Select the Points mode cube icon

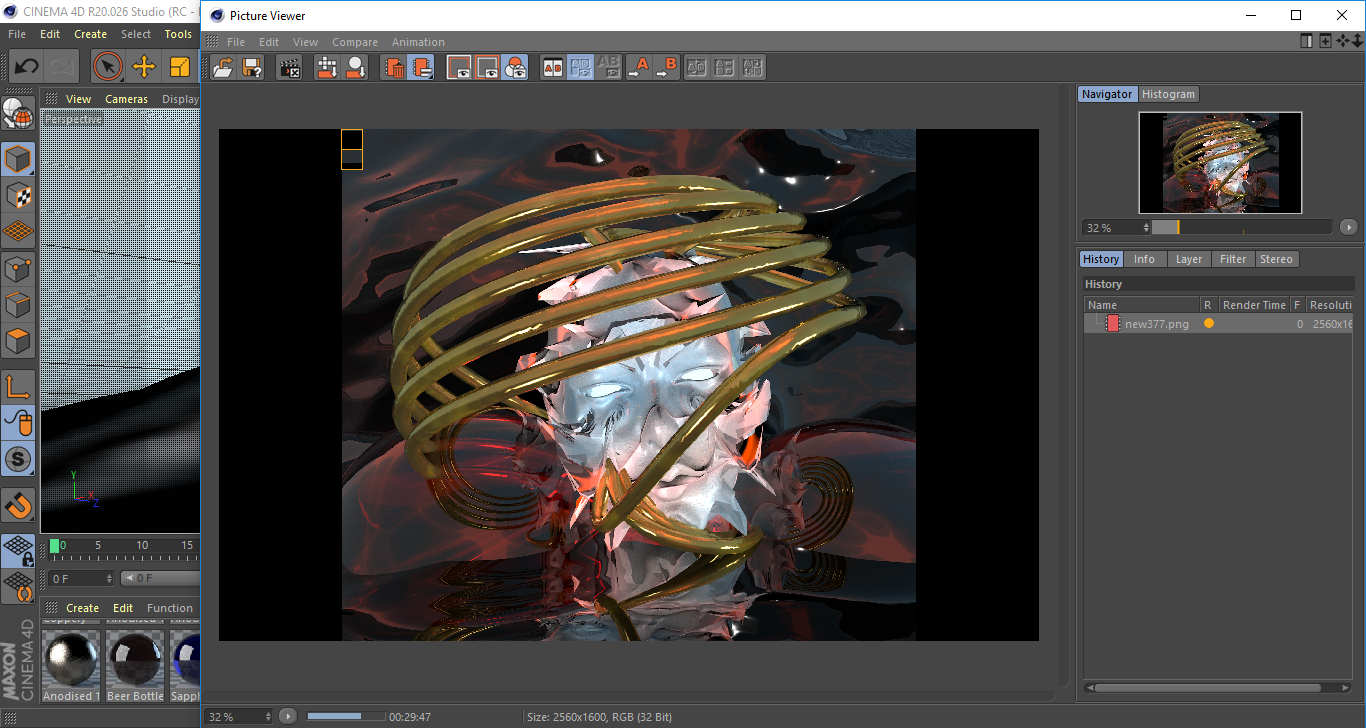point(18,268)
